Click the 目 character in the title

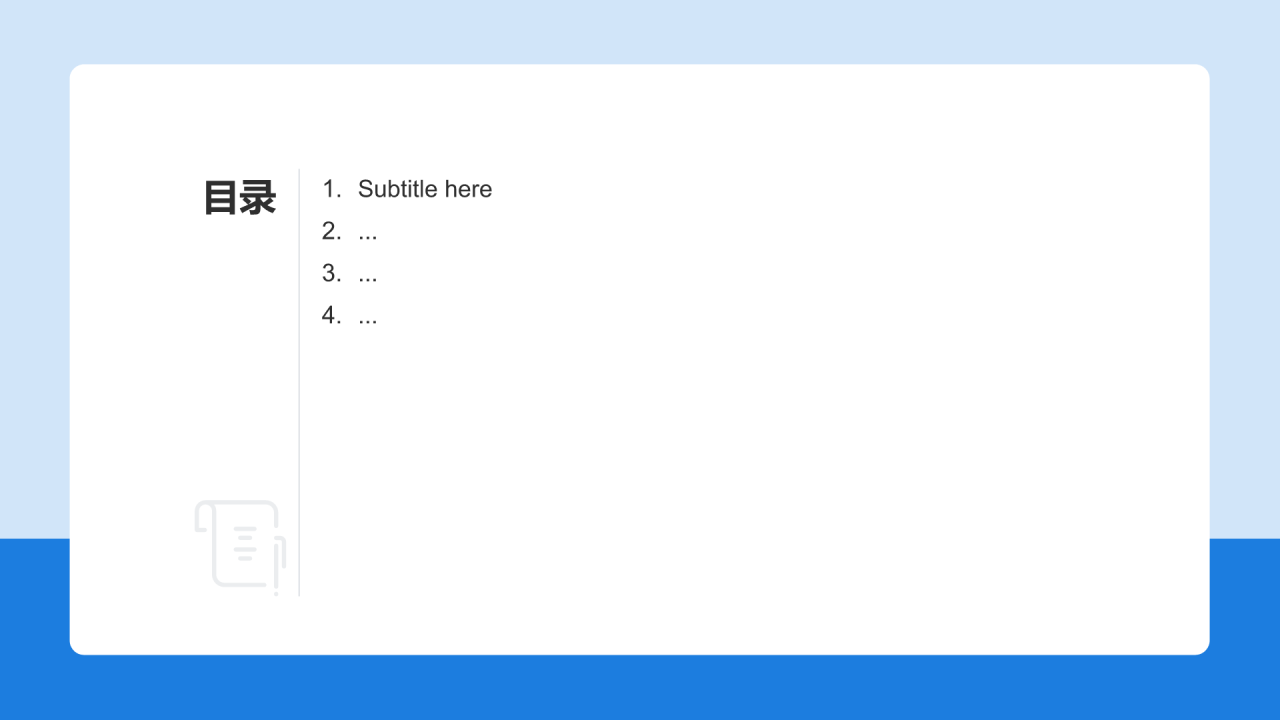pos(221,198)
